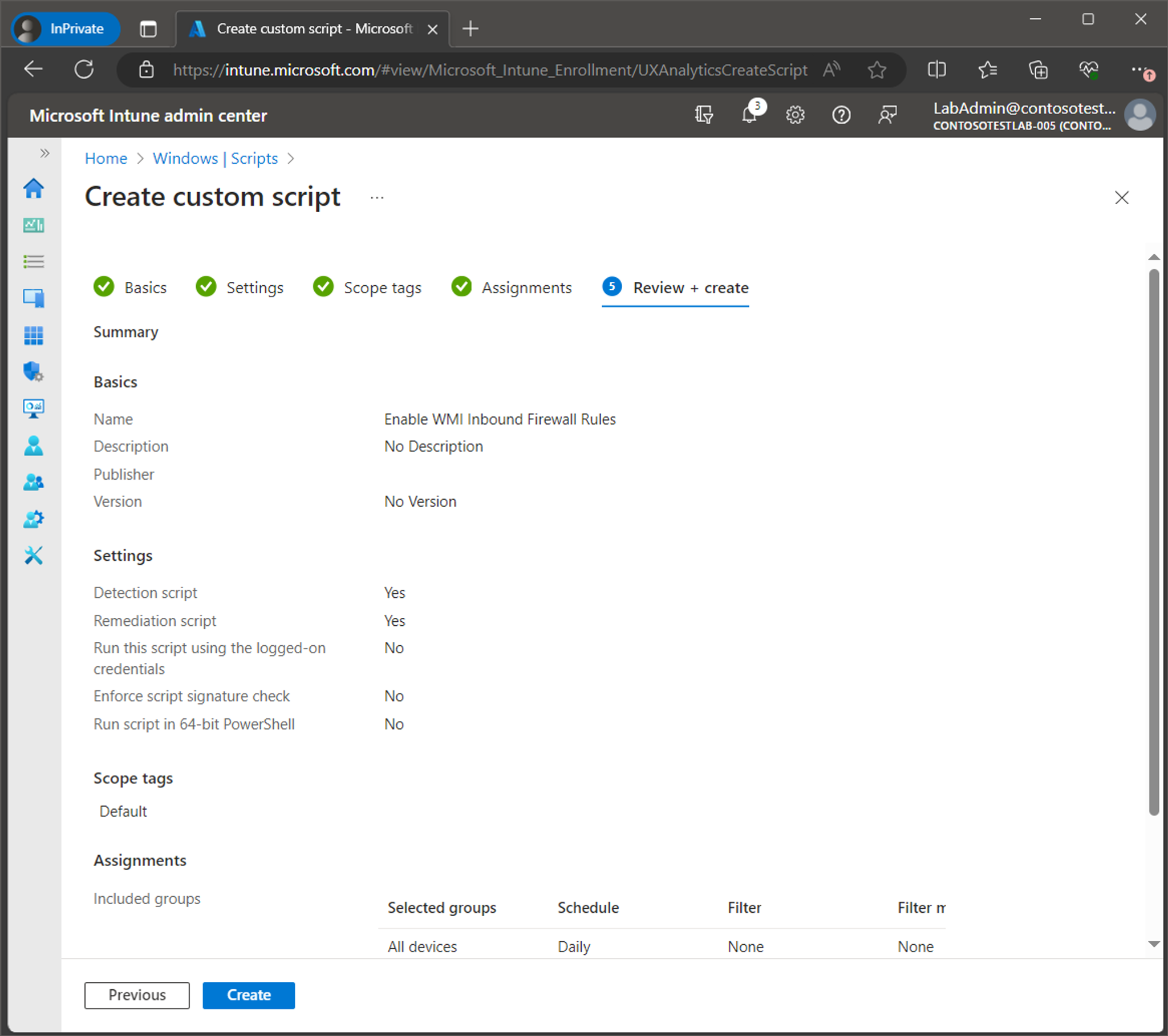
Task: Open the notifications bell
Action: tap(751, 115)
